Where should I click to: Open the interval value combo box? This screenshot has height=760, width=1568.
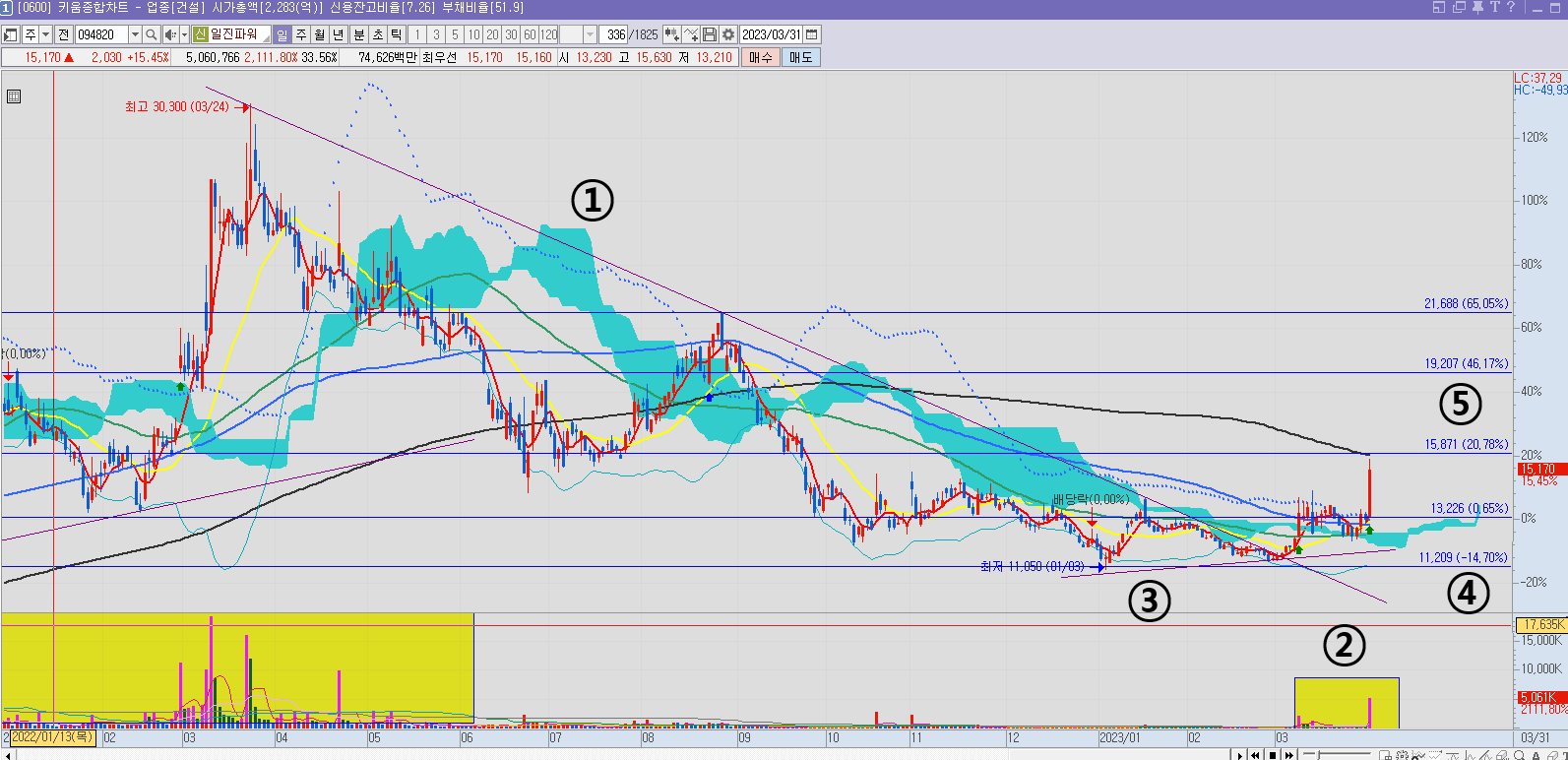tap(578, 34)
